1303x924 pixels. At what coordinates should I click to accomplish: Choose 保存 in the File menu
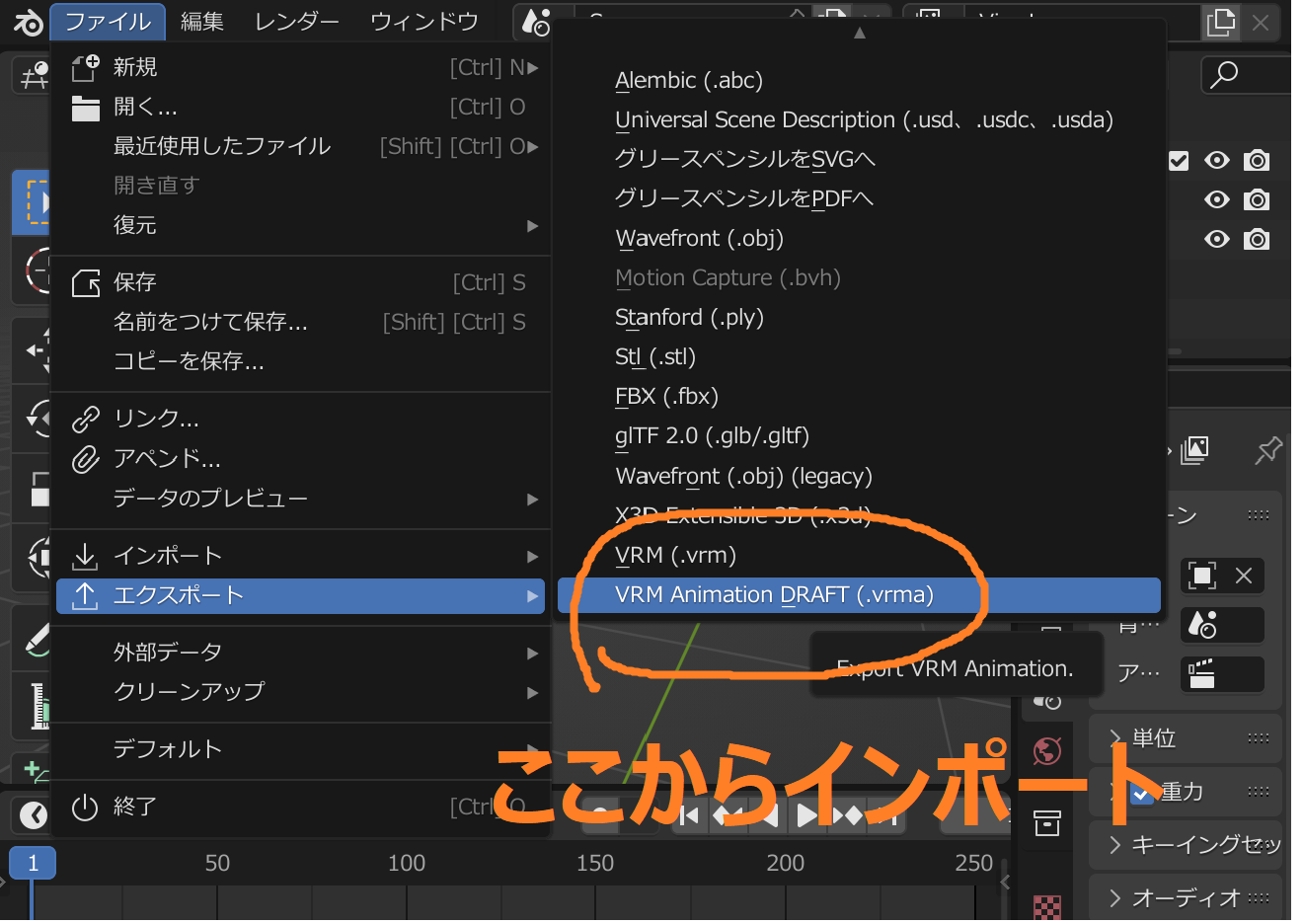[x=301, y=282]
